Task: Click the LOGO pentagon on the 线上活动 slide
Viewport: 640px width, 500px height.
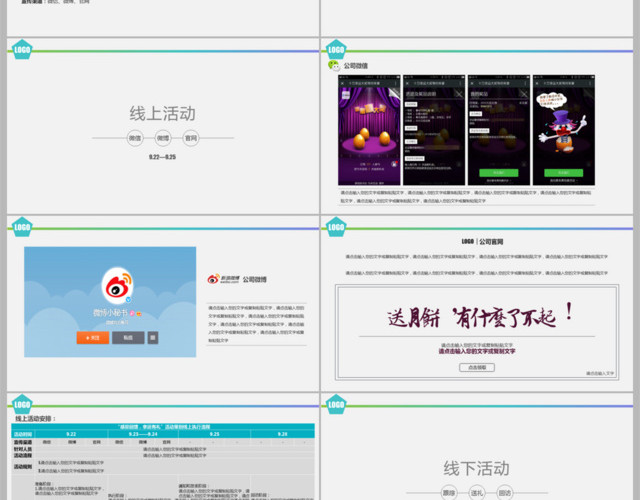Action: 22,49
